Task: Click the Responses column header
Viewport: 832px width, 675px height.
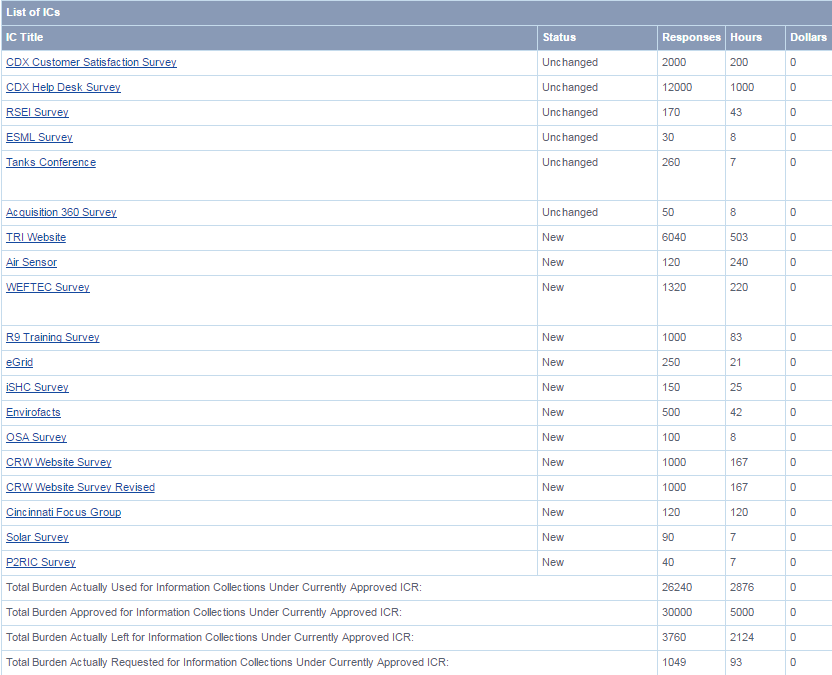Action: coord(691,37)
